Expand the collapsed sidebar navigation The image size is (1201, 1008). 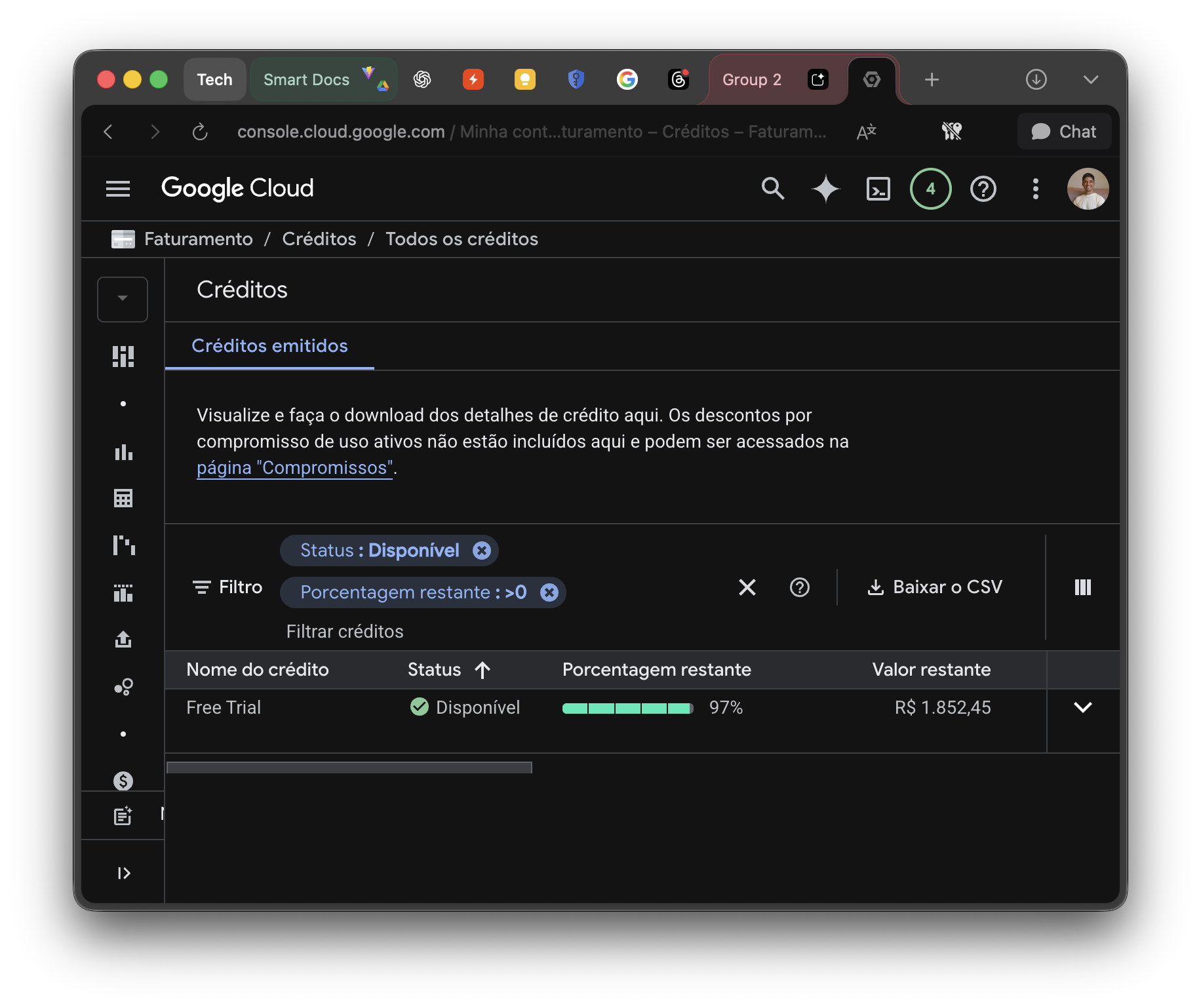[x=123, y=873]
